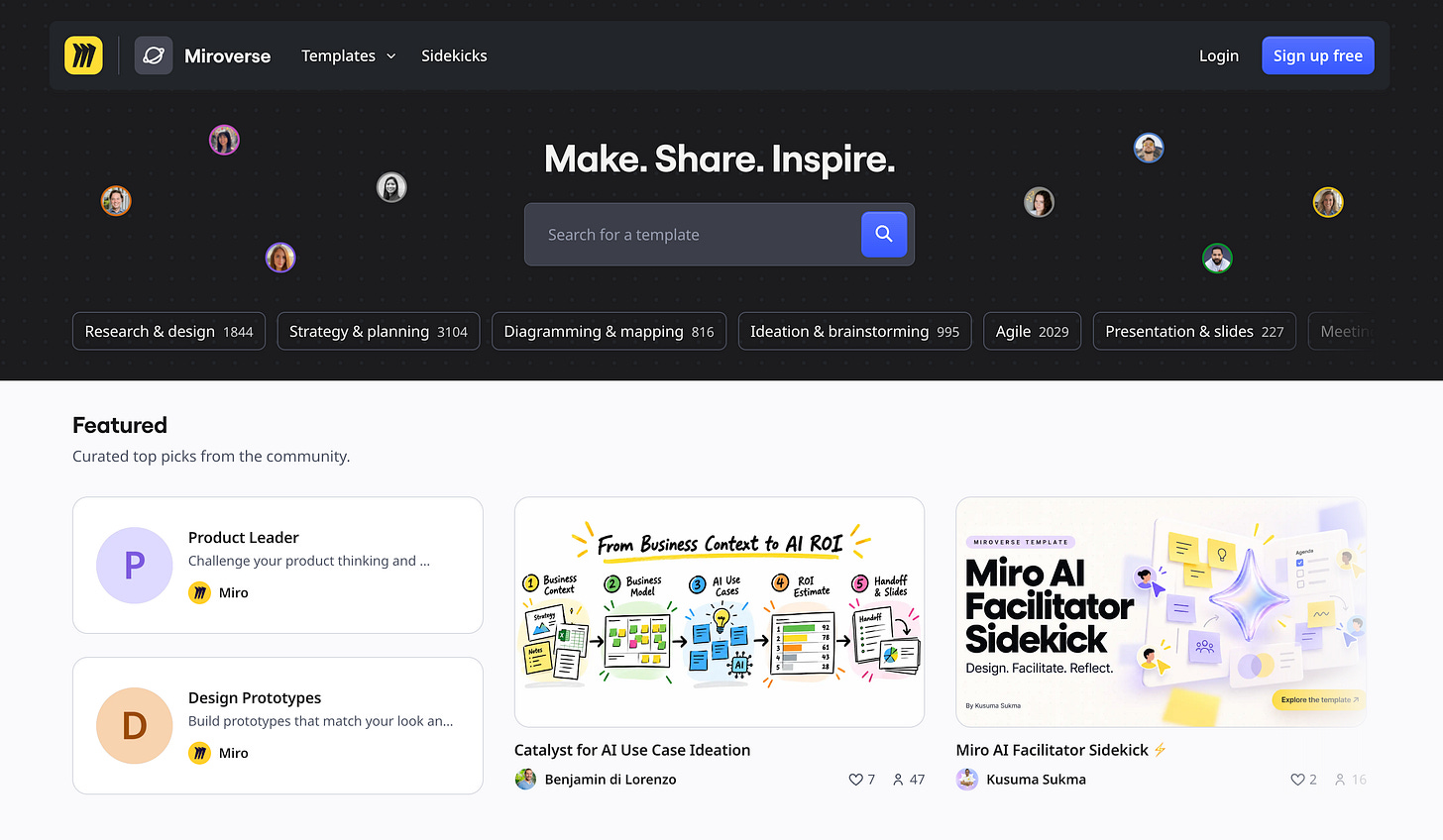The height and width of the screenshot is (840, 1443).
Task: Like the Miro AI Facilitator Sidekick template
Action: [x=1297, y=780]
